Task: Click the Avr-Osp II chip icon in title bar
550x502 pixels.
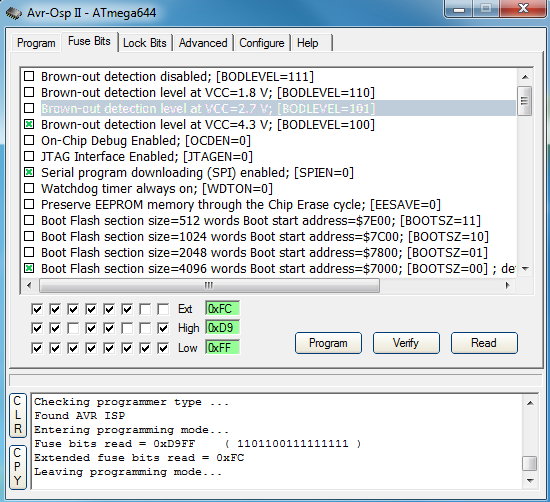Action: coord(14,13)
